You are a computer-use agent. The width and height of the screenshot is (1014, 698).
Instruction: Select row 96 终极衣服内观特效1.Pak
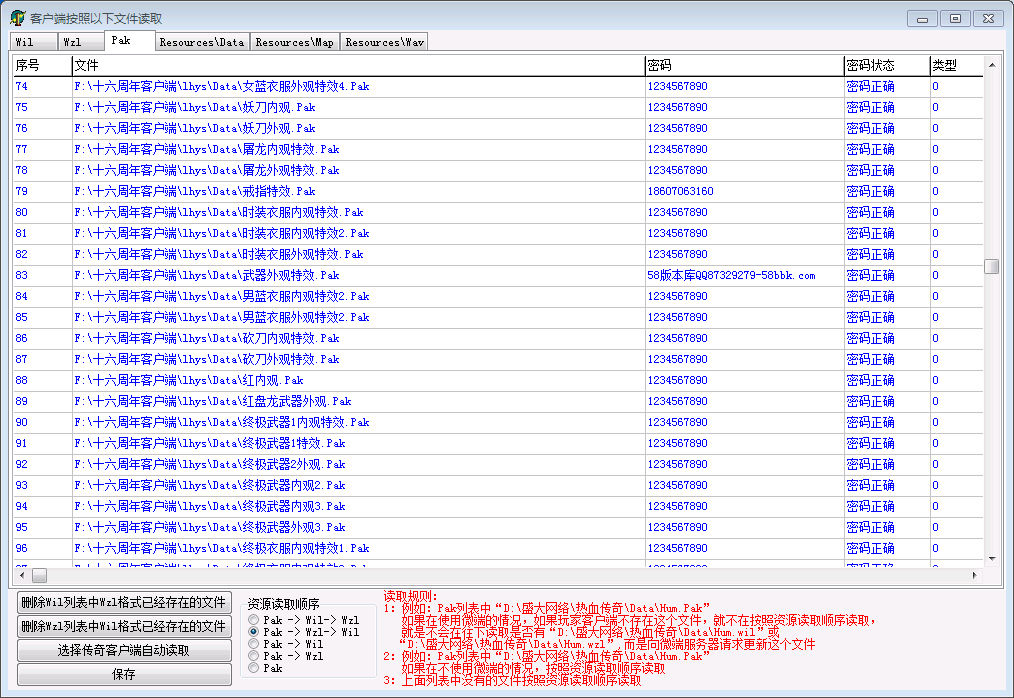497,549
